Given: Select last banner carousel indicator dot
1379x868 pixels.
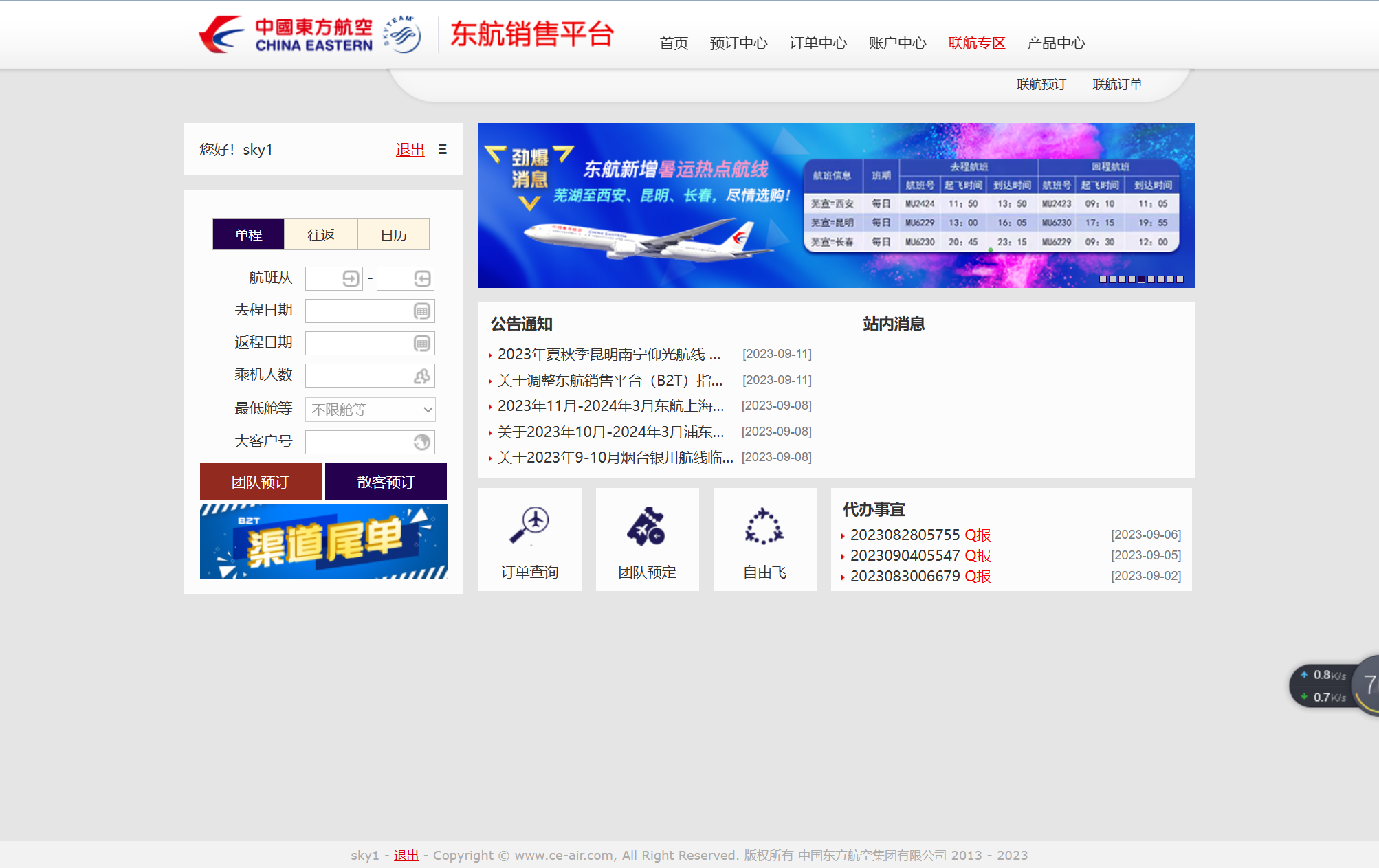Looking at the screenshot, I should pyautogui.click(x=1180, y=280).
